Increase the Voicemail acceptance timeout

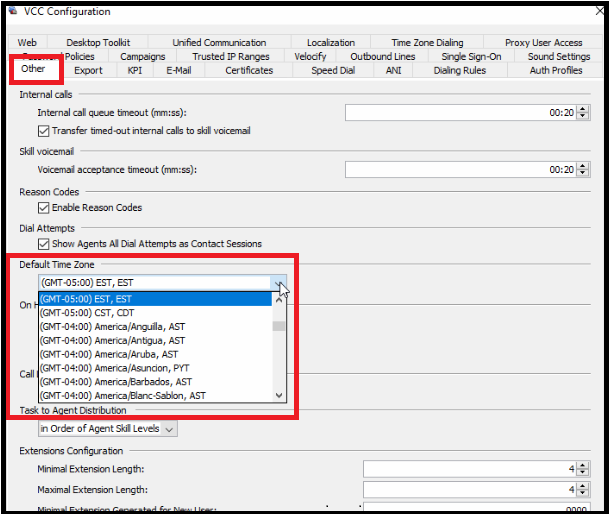pyautogui.click(x=582, y=166)
